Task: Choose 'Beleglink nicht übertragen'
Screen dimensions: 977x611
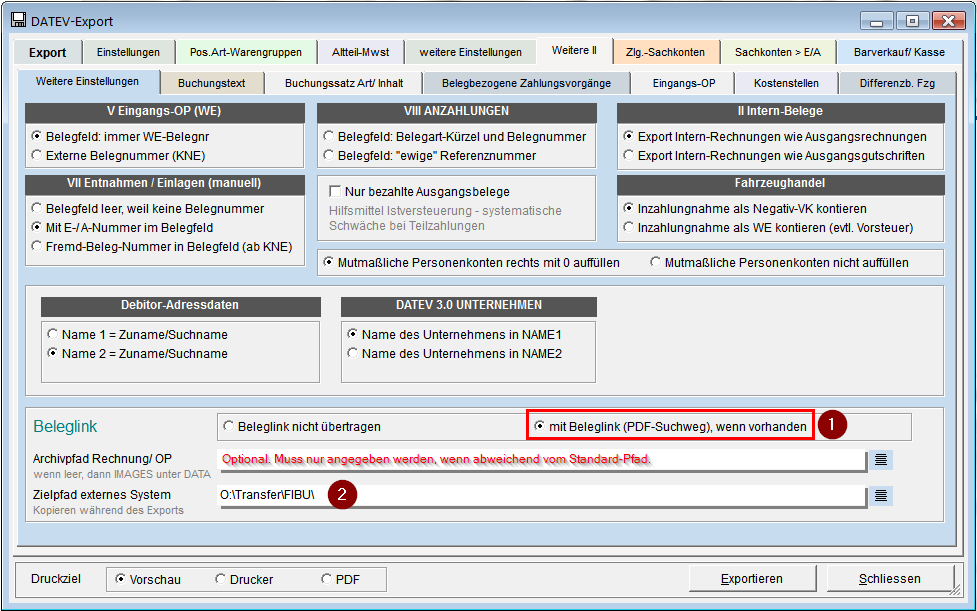Action: tap(302, 427)
